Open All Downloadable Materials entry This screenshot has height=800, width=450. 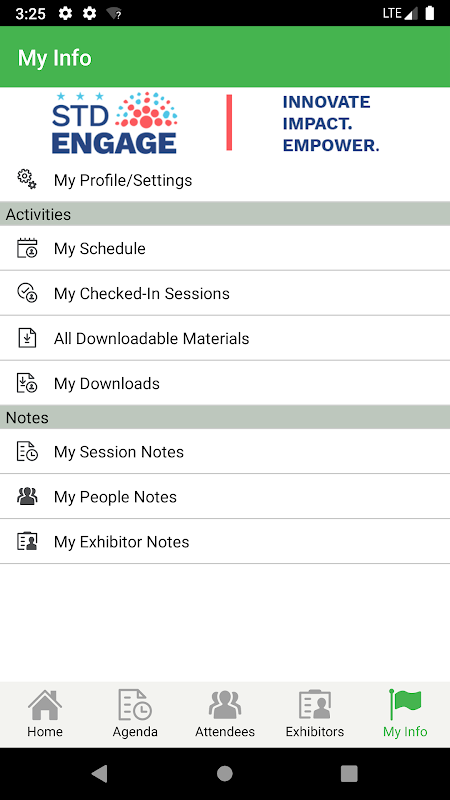coord(225,338)
